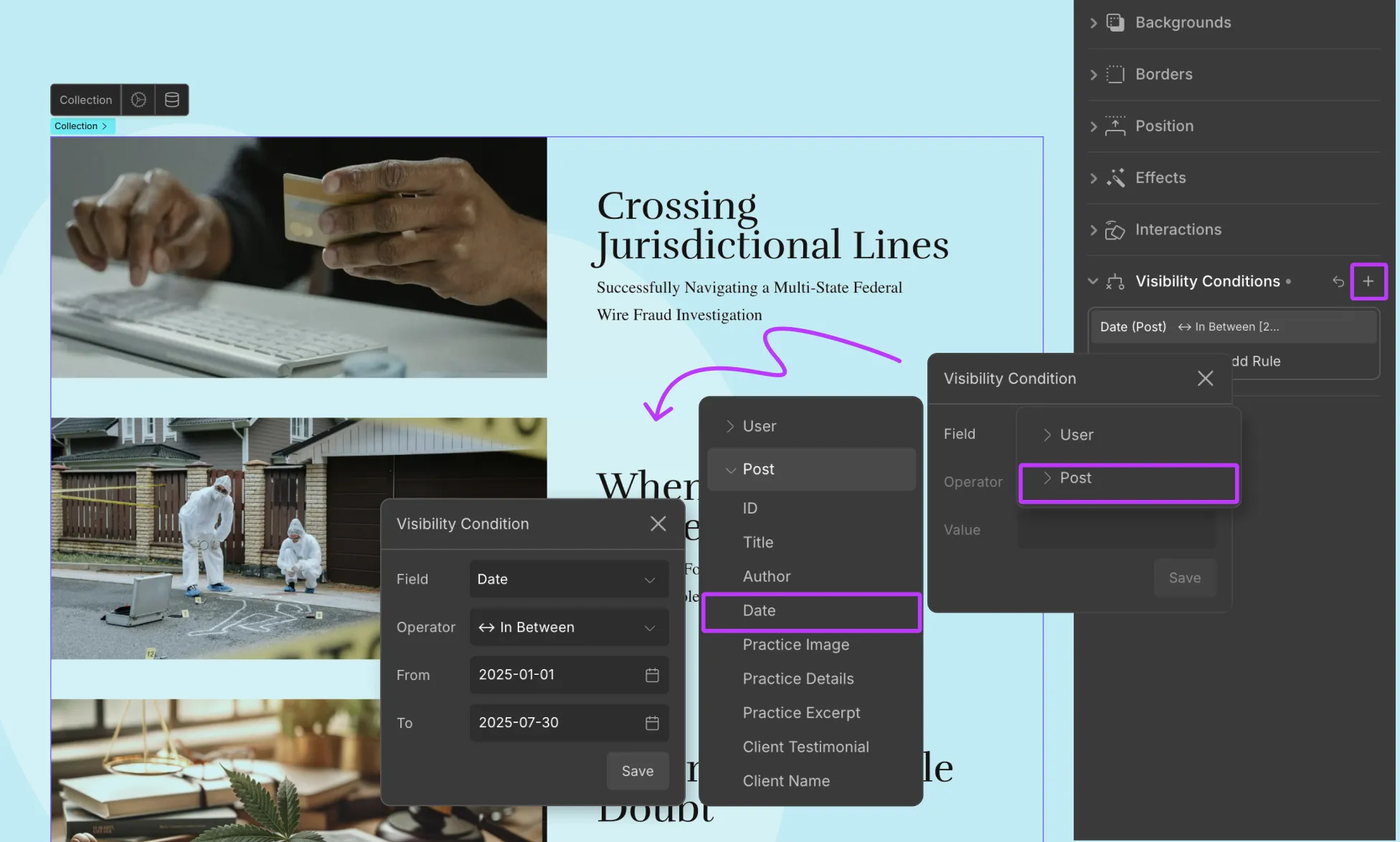Expand the Position section
Viewport: 1400px width, 842px height.
[1093, 126]
